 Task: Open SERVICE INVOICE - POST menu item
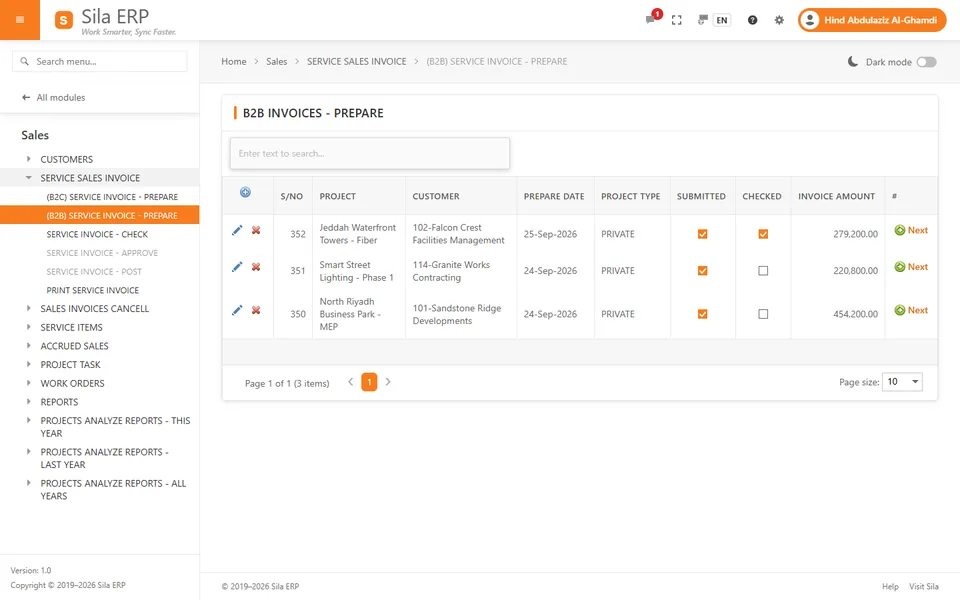tap(94, 271)
